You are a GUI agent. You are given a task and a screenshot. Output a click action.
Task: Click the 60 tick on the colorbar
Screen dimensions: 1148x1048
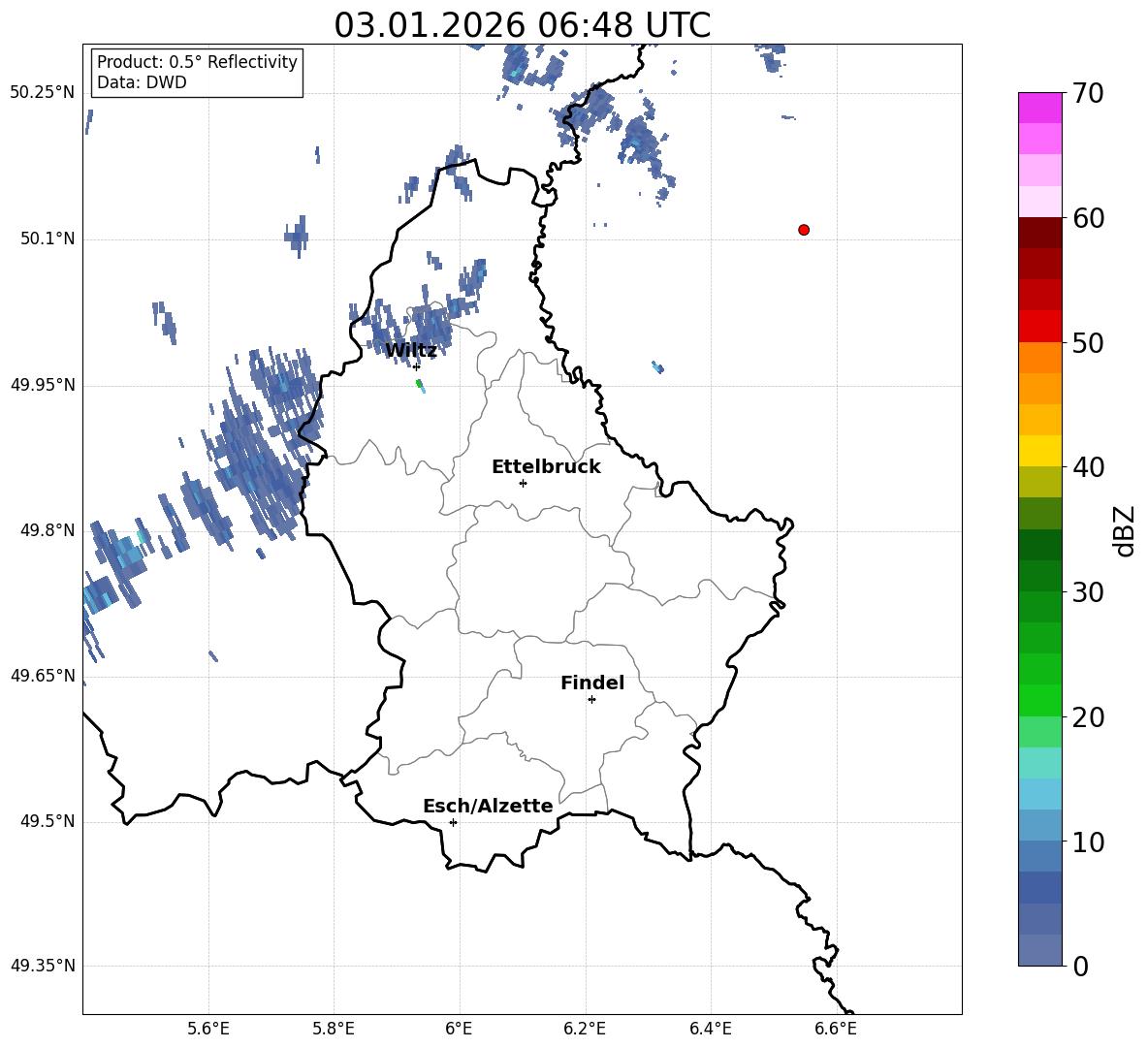(x=1088, y=218)
